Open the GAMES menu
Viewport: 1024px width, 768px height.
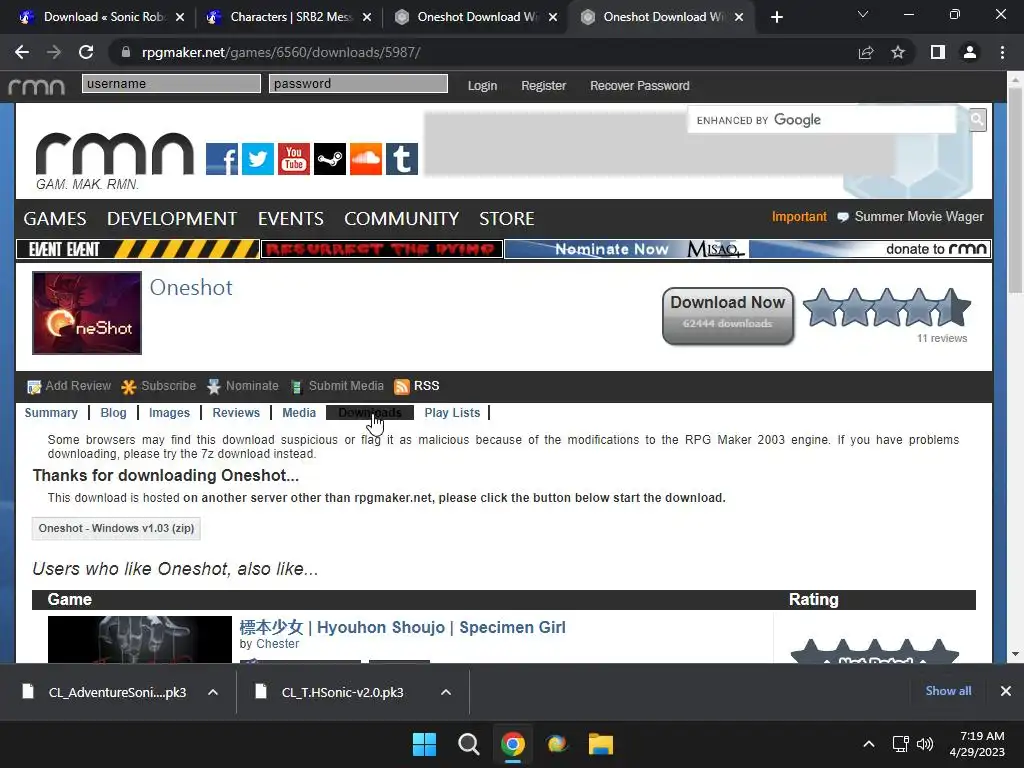click(55, 219)
